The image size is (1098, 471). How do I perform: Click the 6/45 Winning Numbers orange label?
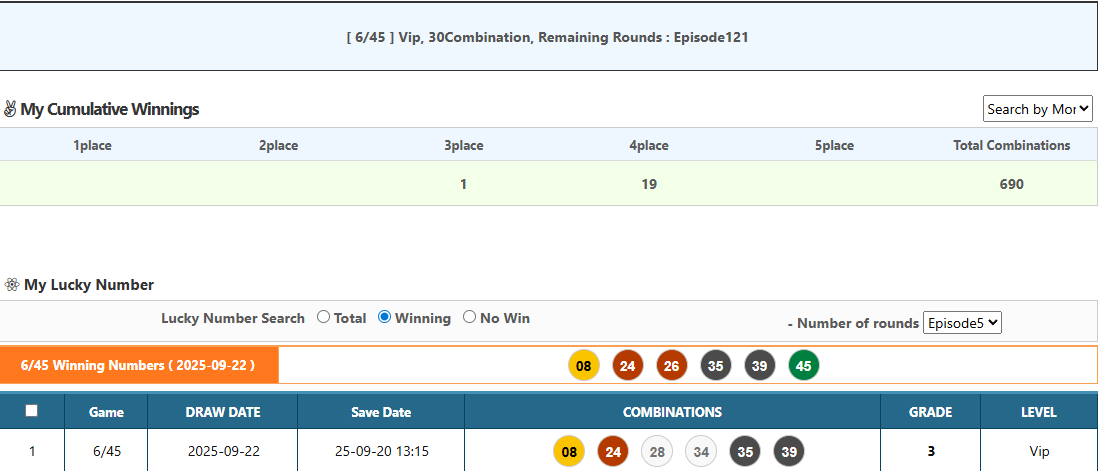coord(139,365)
